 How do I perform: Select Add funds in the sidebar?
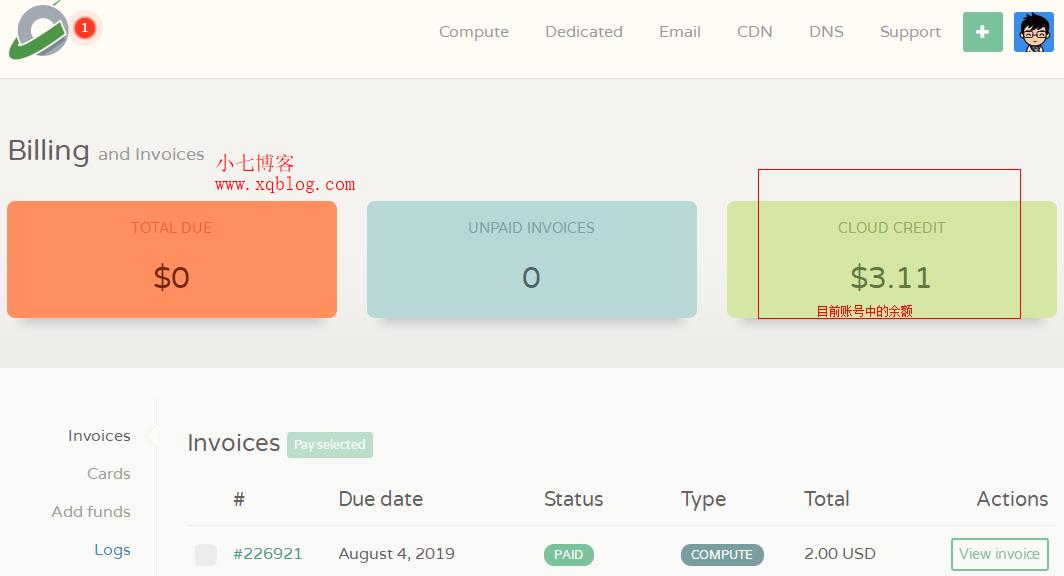tap(91, 512)
